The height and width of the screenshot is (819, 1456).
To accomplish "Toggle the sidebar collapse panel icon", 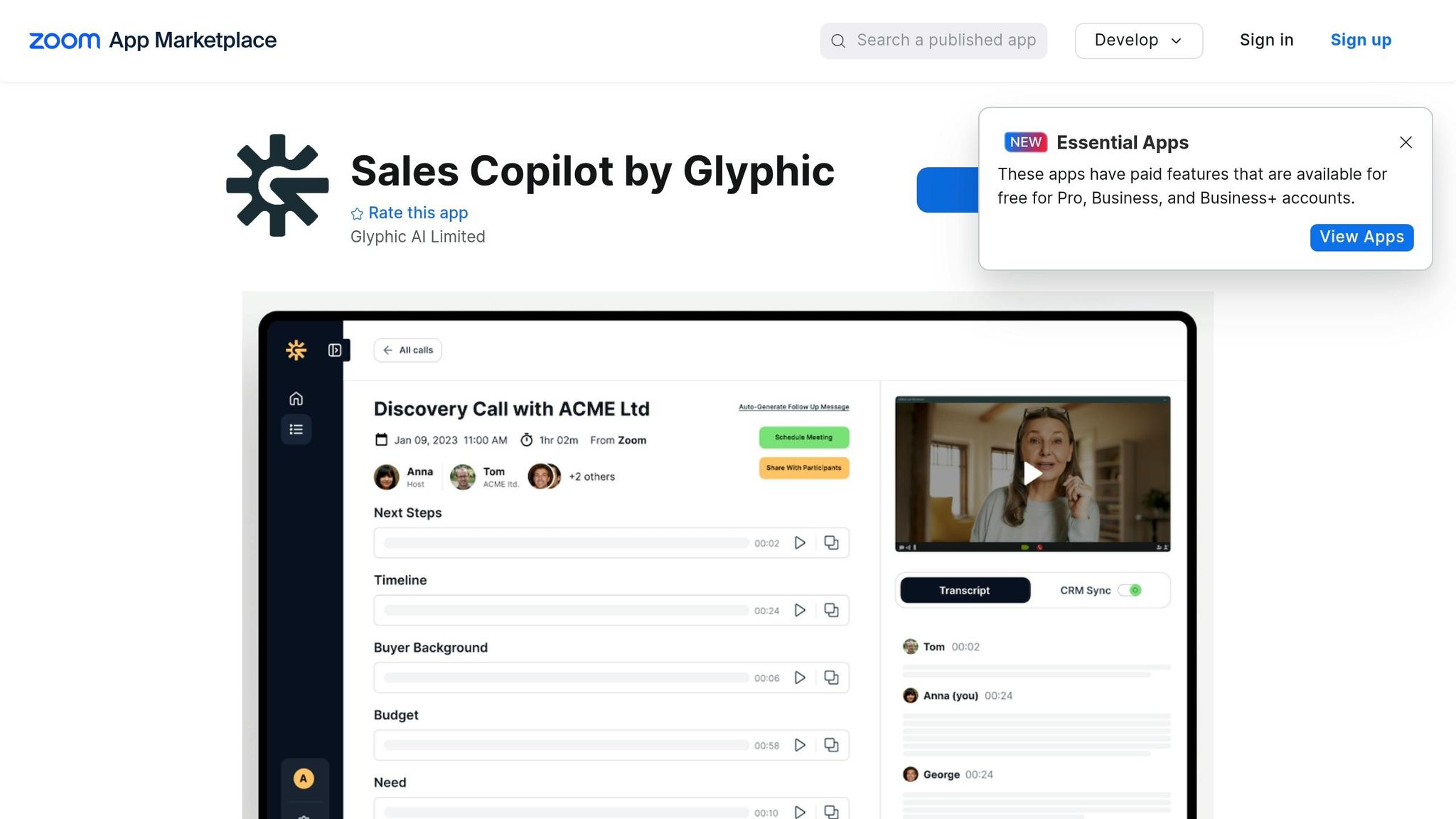I will click(x=335, y=350).
